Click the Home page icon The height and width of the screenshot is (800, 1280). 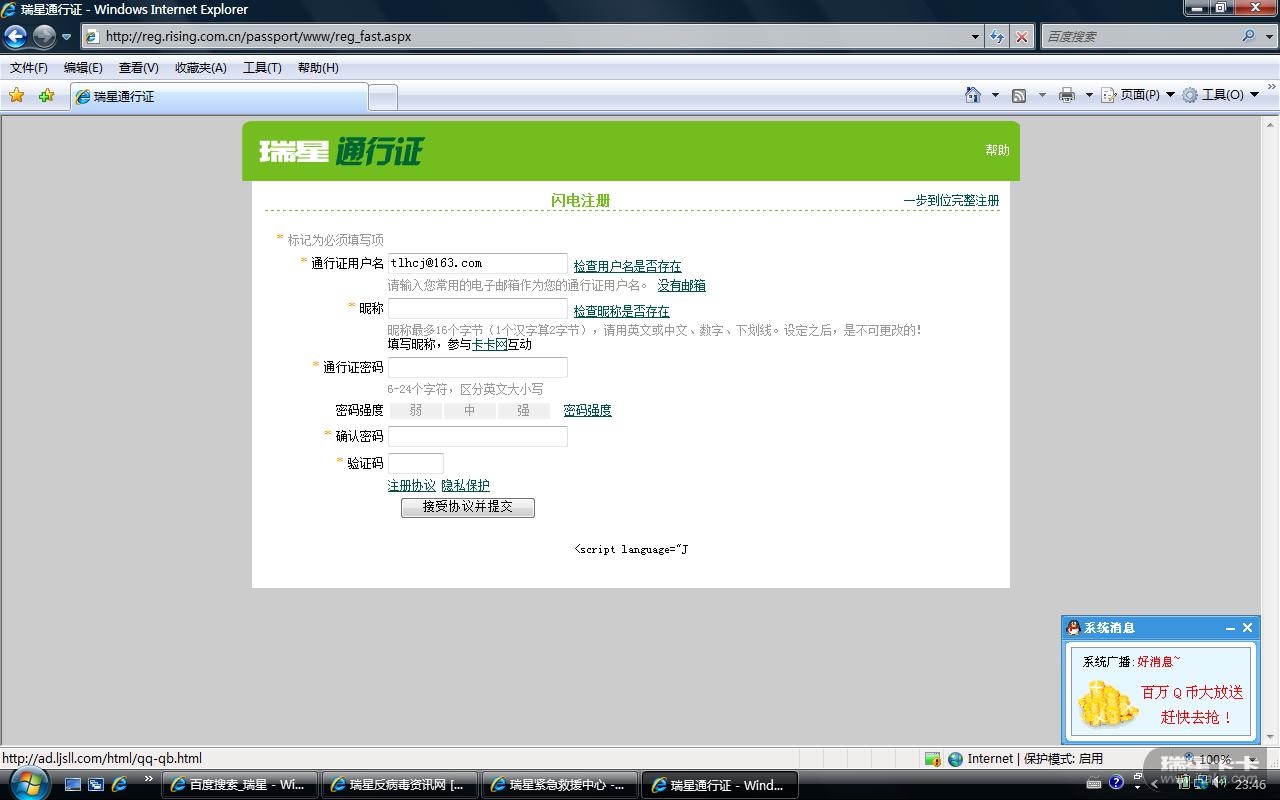pyautogui.click(x=973, y=95)
